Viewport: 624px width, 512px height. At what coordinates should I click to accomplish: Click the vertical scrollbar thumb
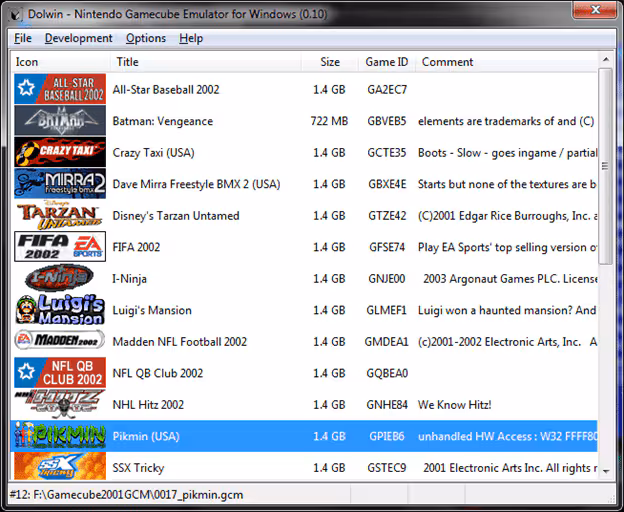click(606, 166)
